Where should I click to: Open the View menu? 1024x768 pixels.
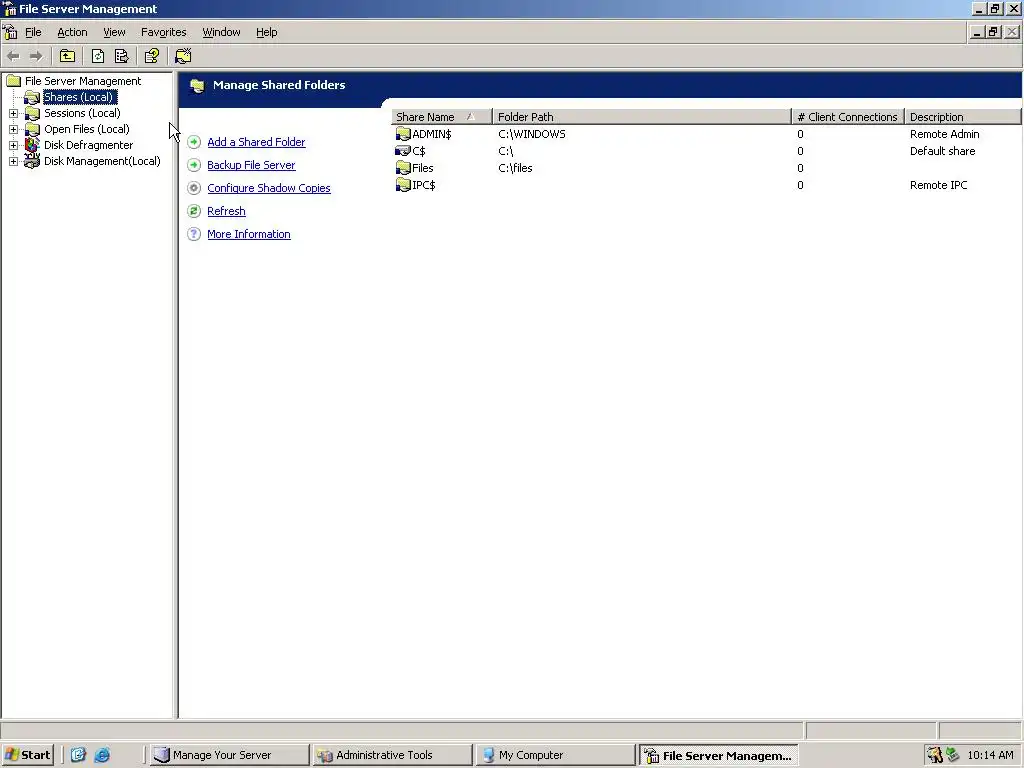(x=114, y=32)
